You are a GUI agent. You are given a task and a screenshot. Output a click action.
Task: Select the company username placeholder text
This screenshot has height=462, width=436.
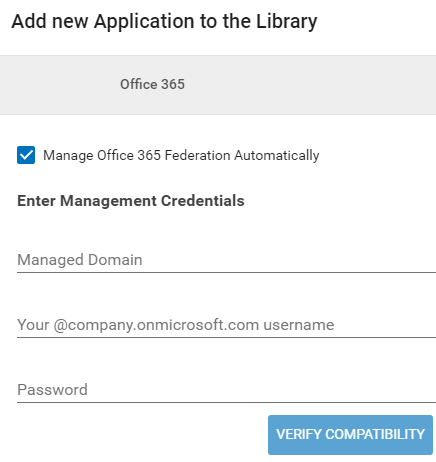(176, 325)
